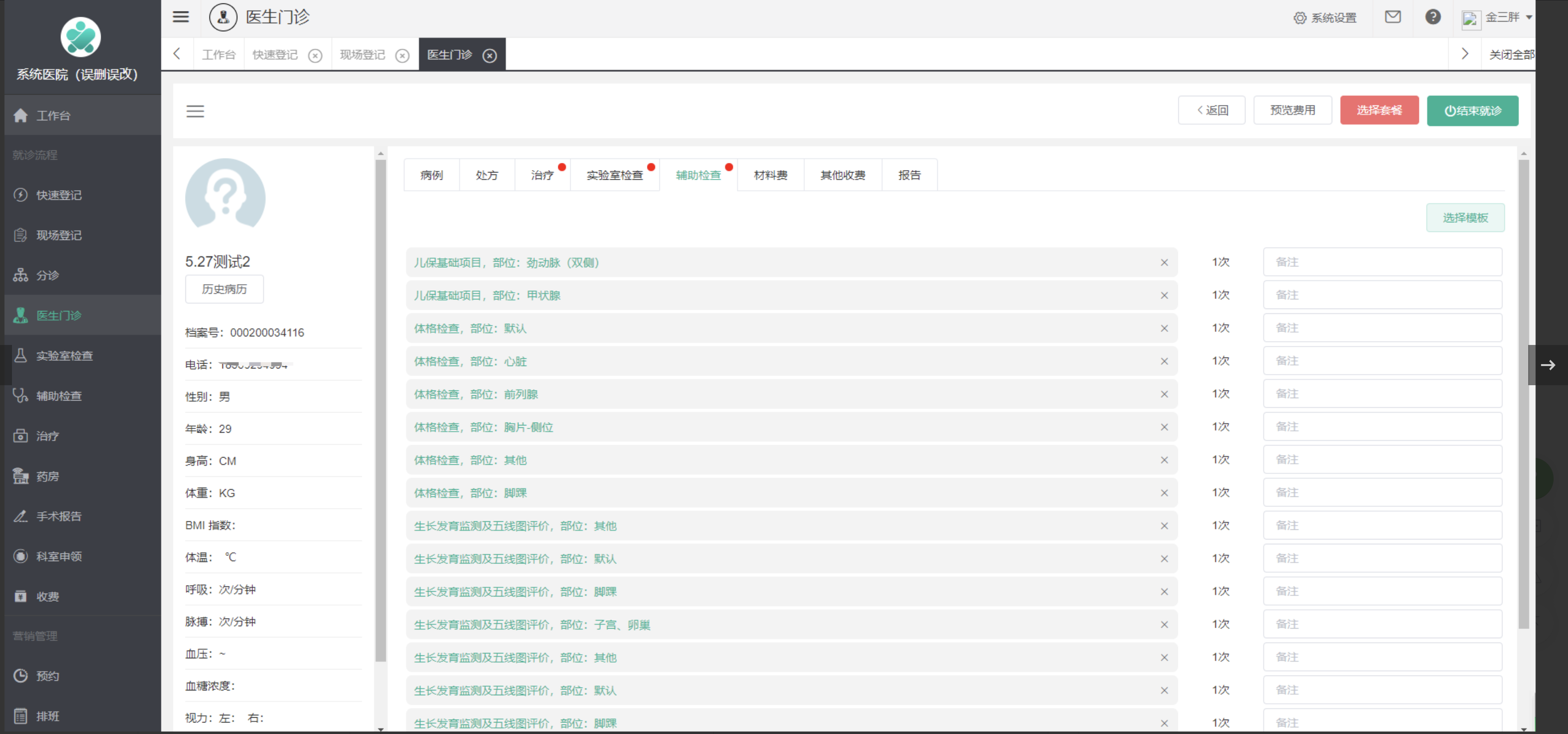Open 预约 in sidebar
This screenshot has width=1568, height=734.
tap(83, 676)
